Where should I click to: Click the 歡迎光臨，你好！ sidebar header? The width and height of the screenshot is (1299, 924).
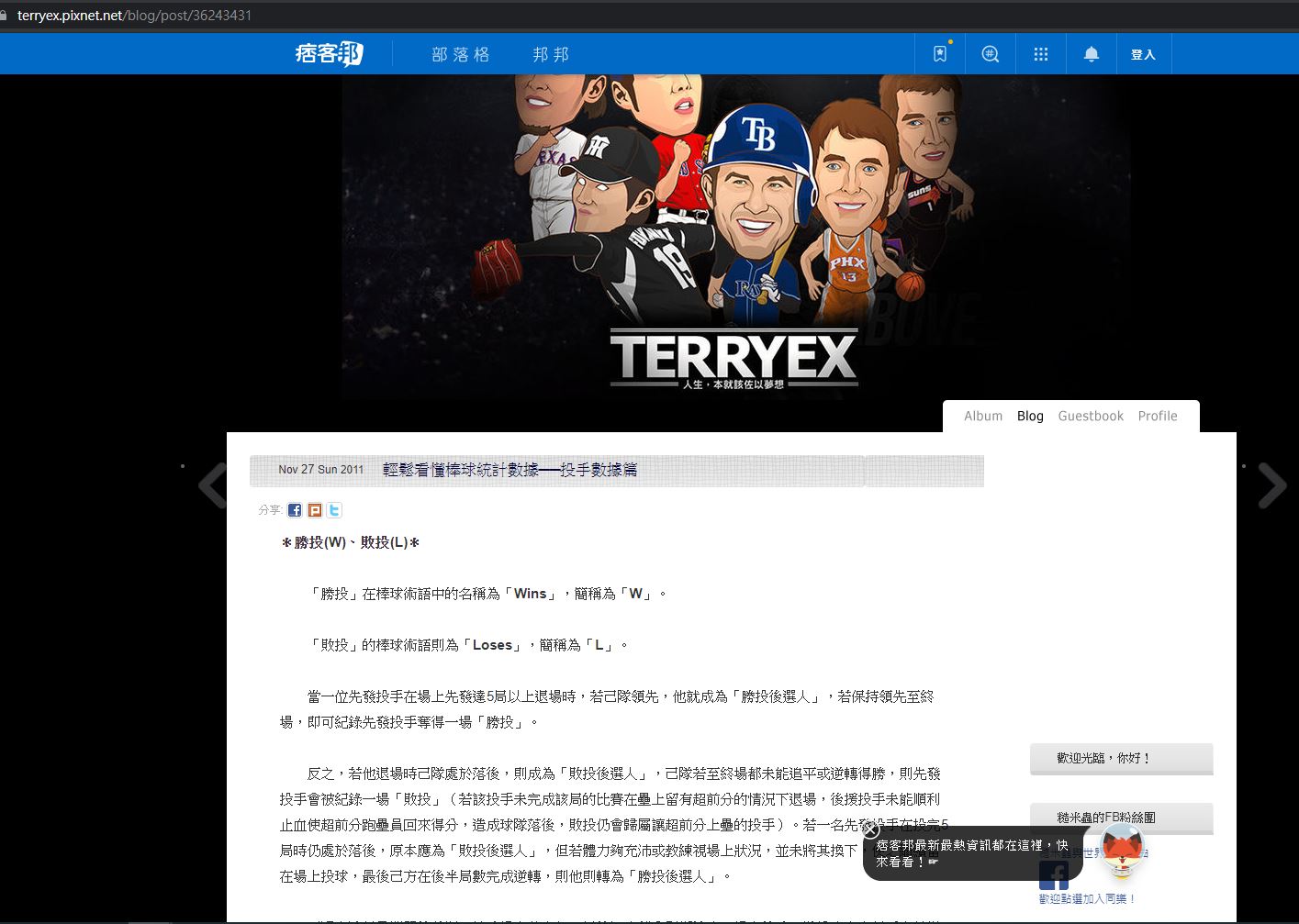pos(1122,759)
